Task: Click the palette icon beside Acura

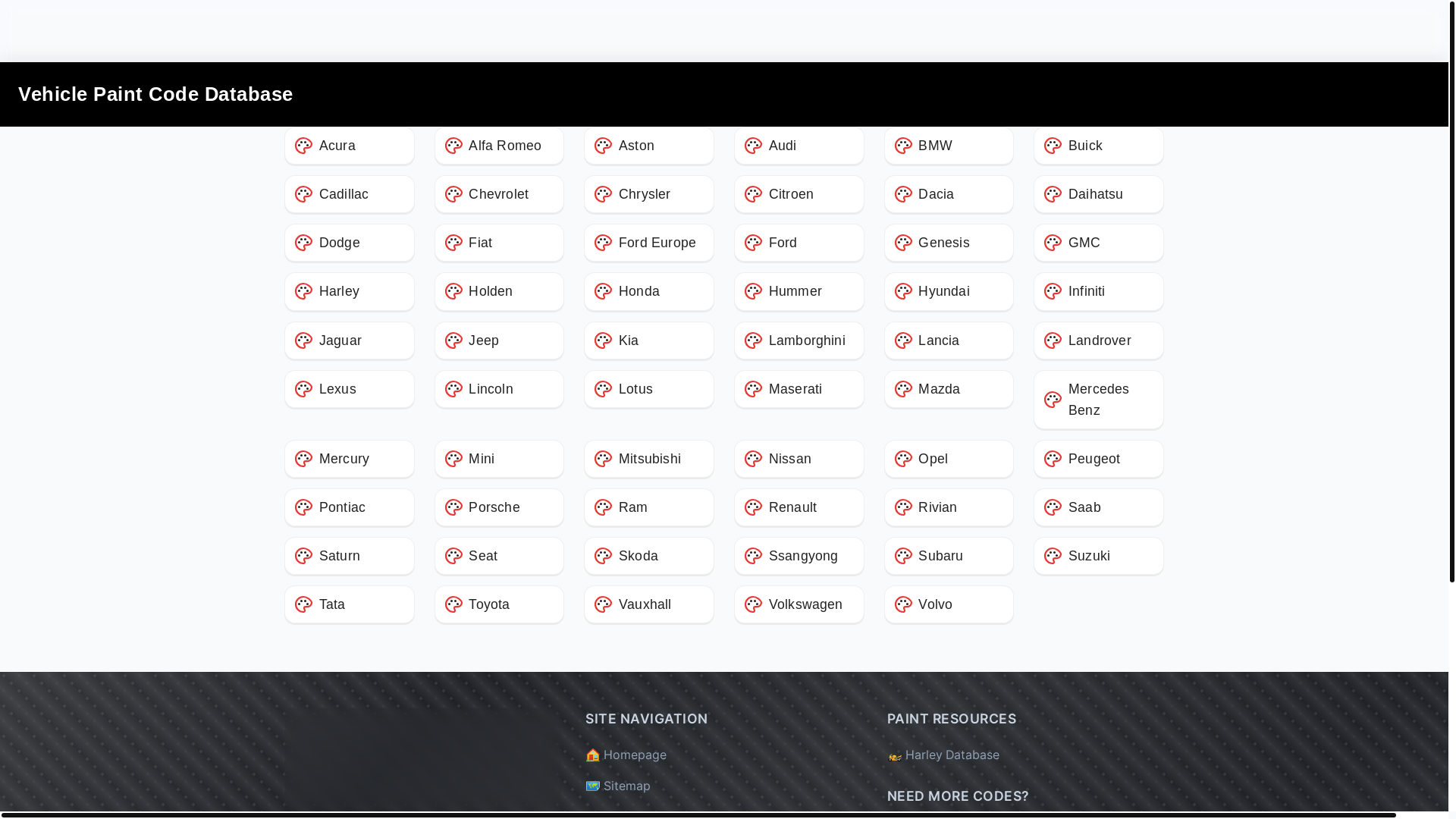Action: pos(303,146)
